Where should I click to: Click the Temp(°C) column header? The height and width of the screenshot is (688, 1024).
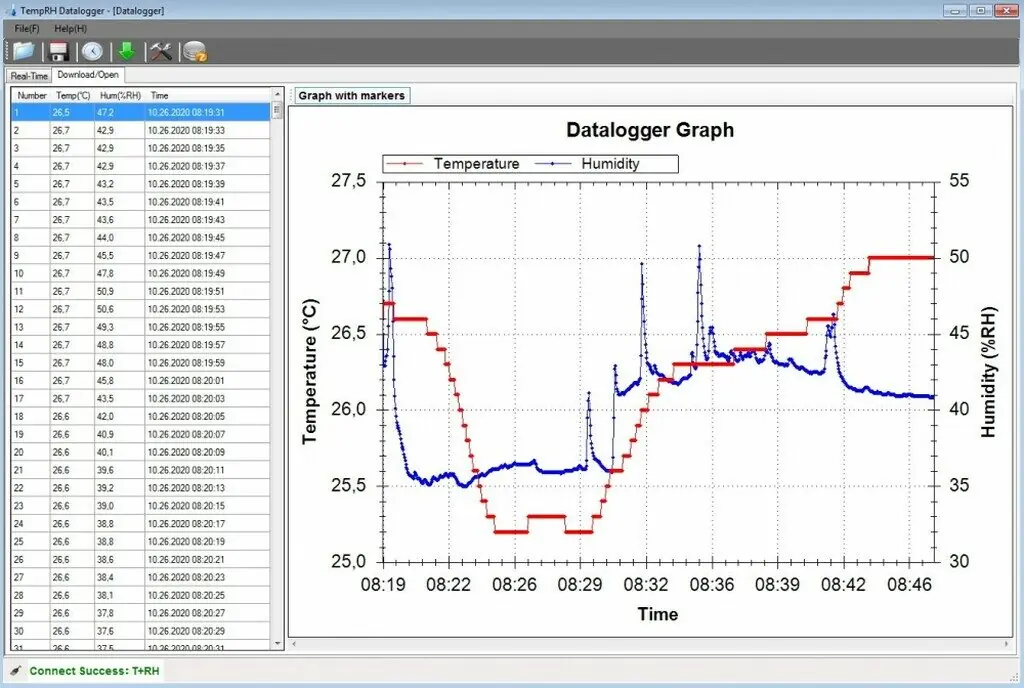pos(73,95)
